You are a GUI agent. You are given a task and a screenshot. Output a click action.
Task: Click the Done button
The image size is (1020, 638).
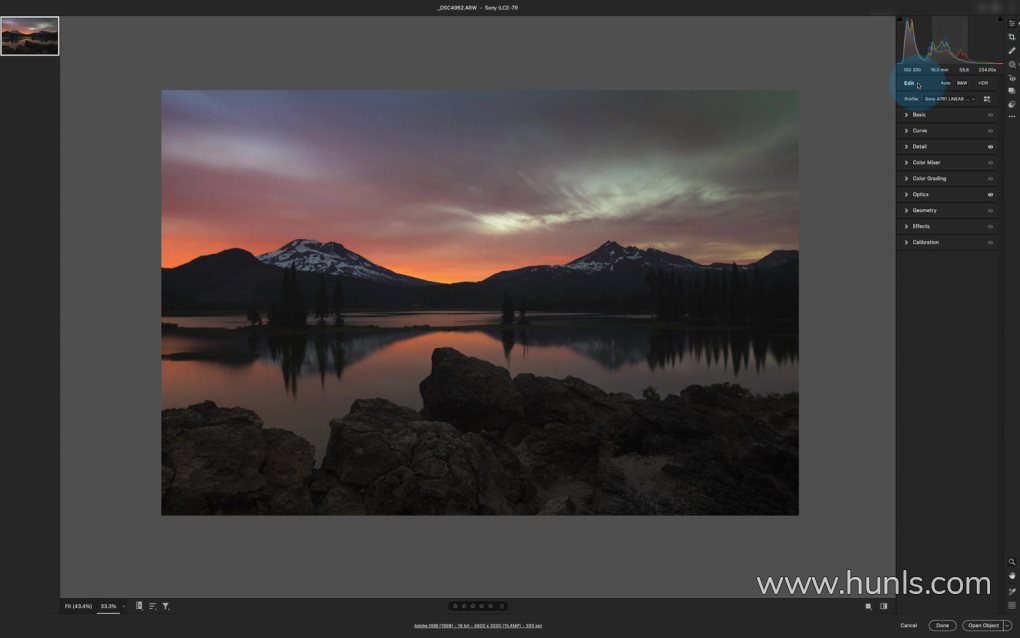942,626
